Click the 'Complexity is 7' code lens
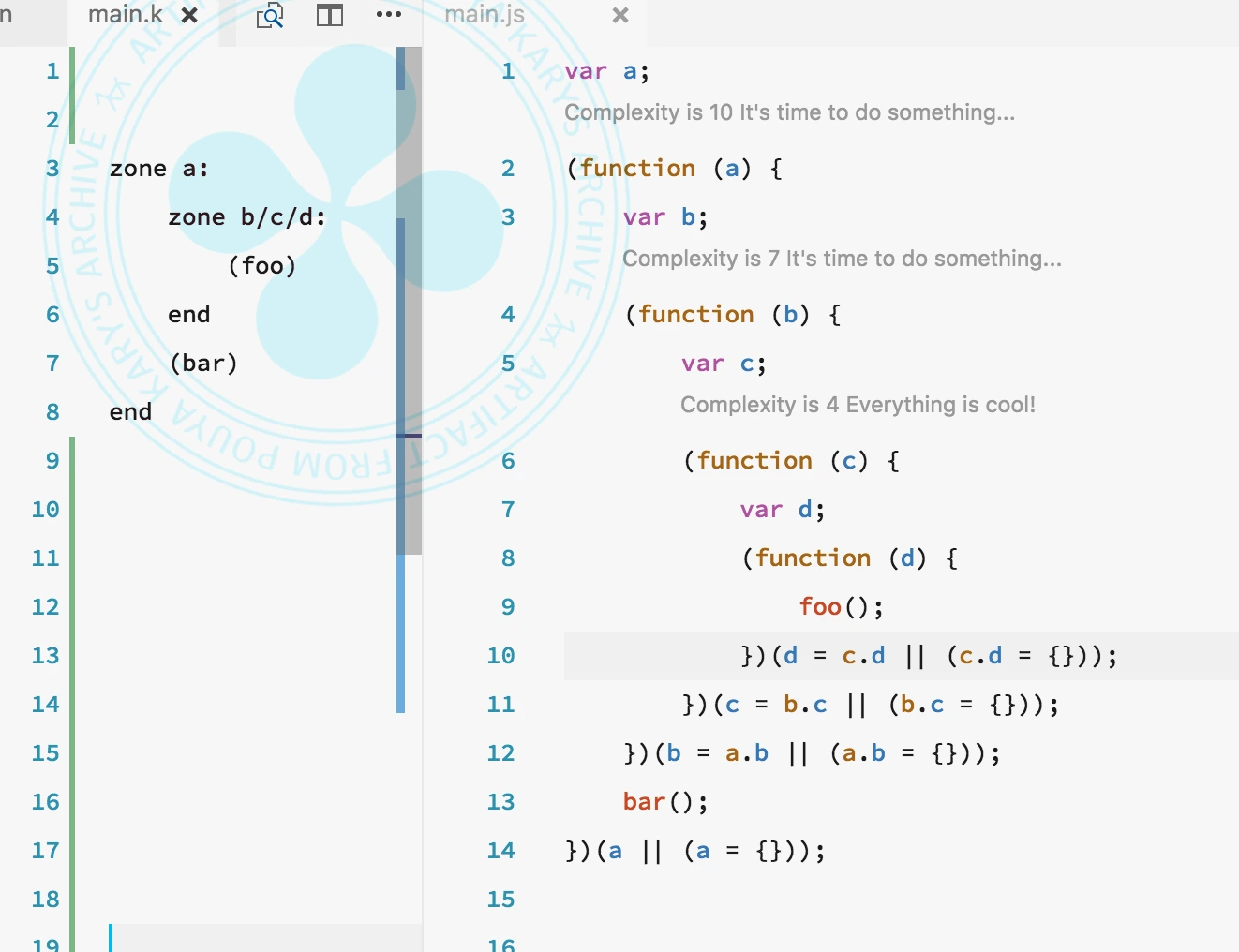The height and width of the screenshot is (952, 1239). click(x=842, y=260)
